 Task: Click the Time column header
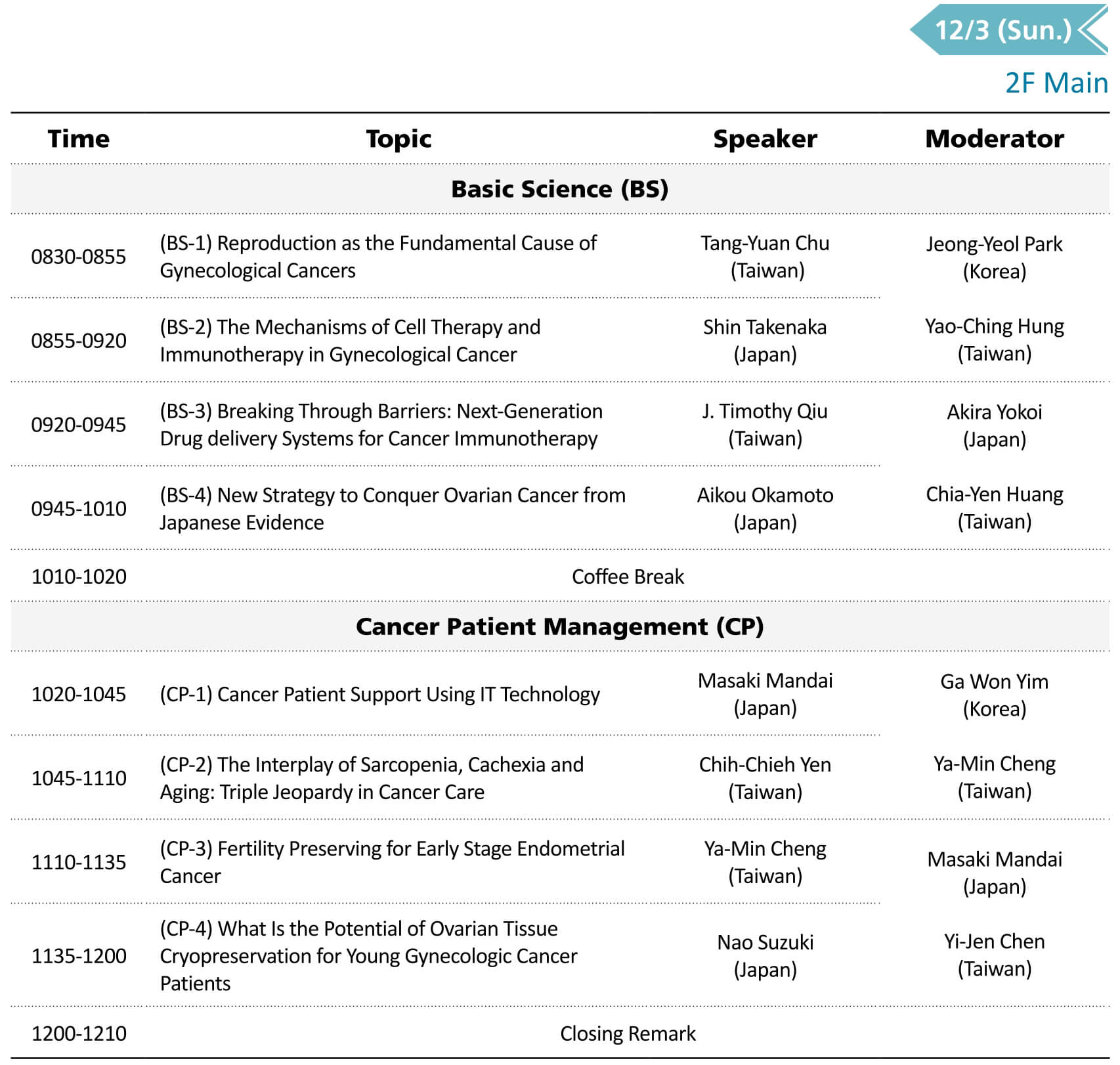click(79, 139)
